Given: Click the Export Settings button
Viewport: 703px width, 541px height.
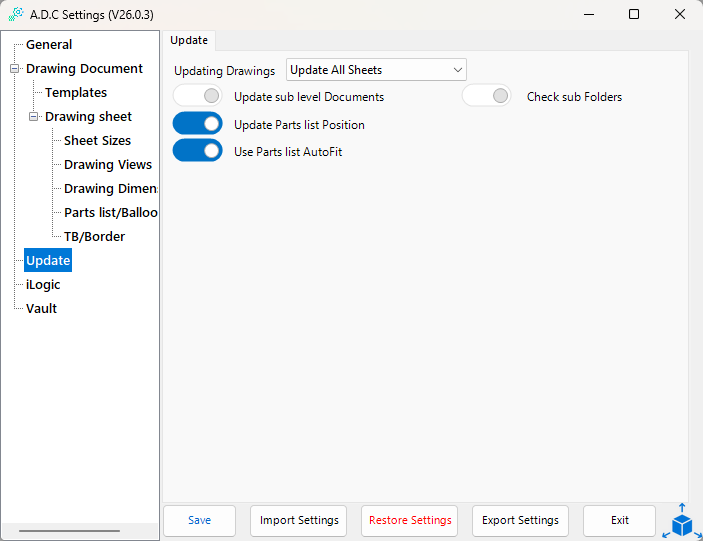Looking at the screenshot, I should click(x=520, y=520).
